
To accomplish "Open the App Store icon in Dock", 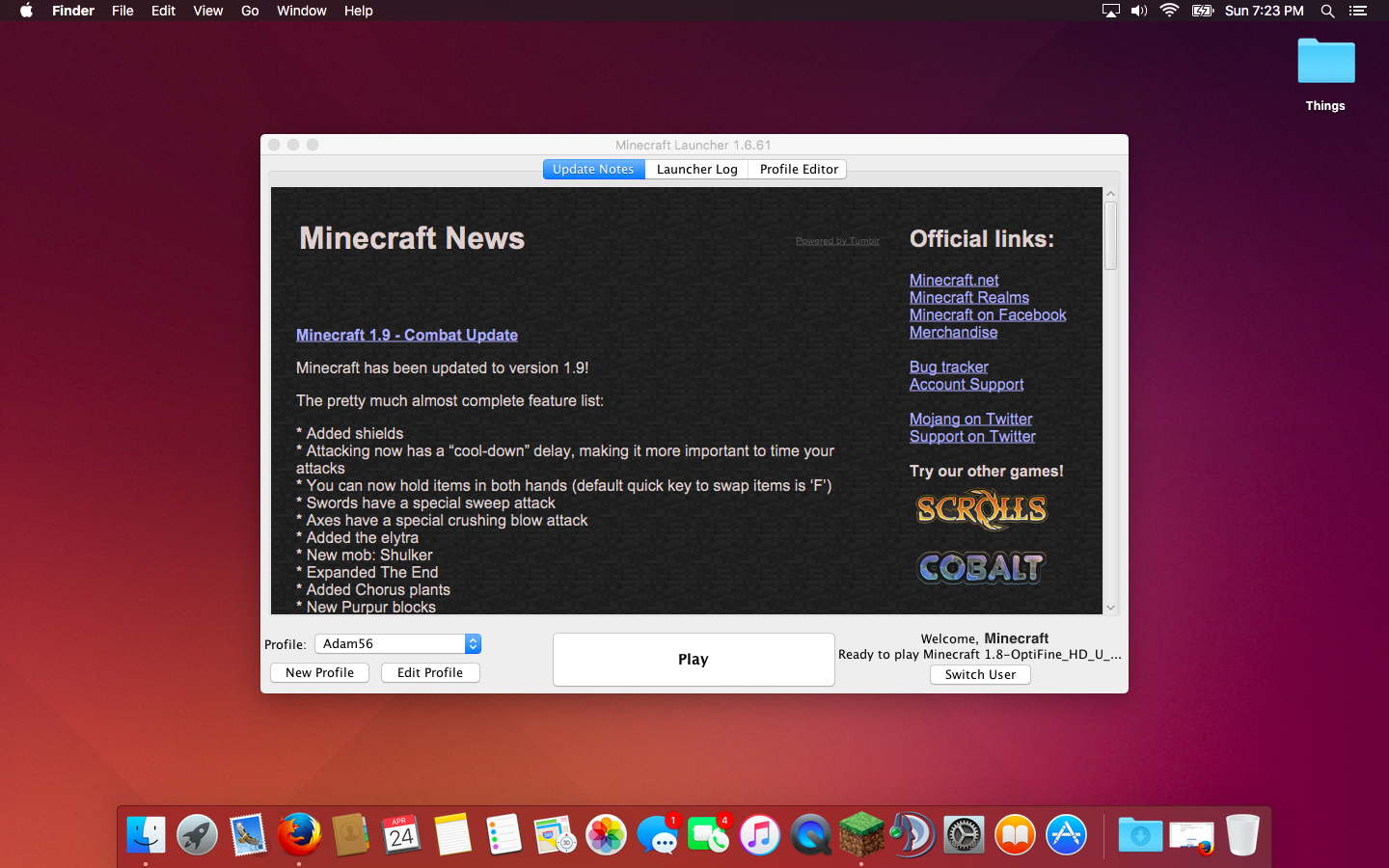I will coord(1067,835).
